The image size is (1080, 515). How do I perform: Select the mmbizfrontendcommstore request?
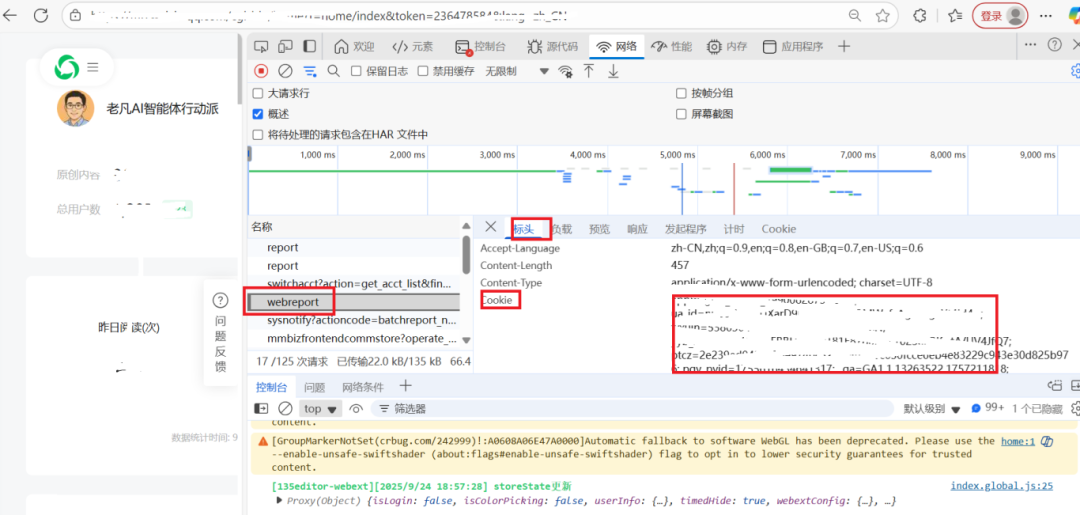354,339
